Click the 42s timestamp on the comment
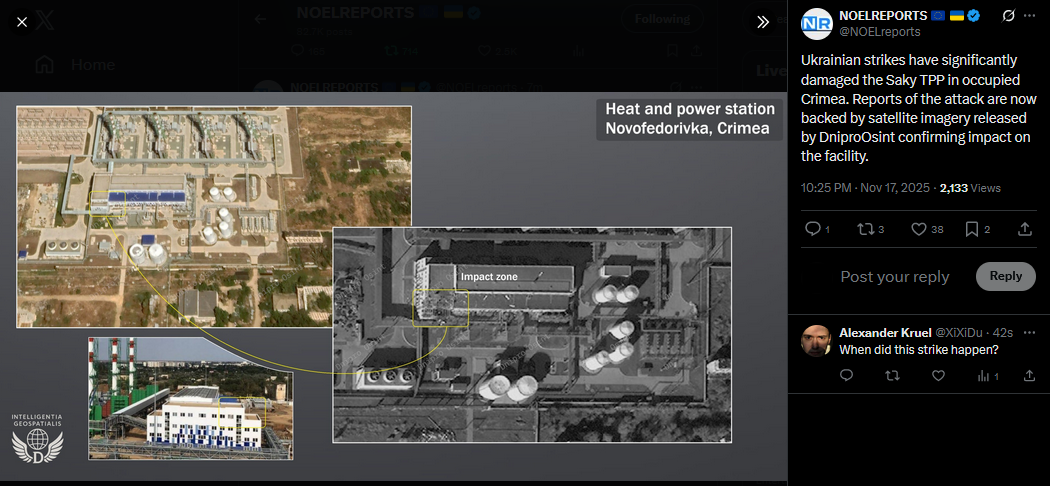The width and height of the screenshot is (1050, 486). 1004,333
